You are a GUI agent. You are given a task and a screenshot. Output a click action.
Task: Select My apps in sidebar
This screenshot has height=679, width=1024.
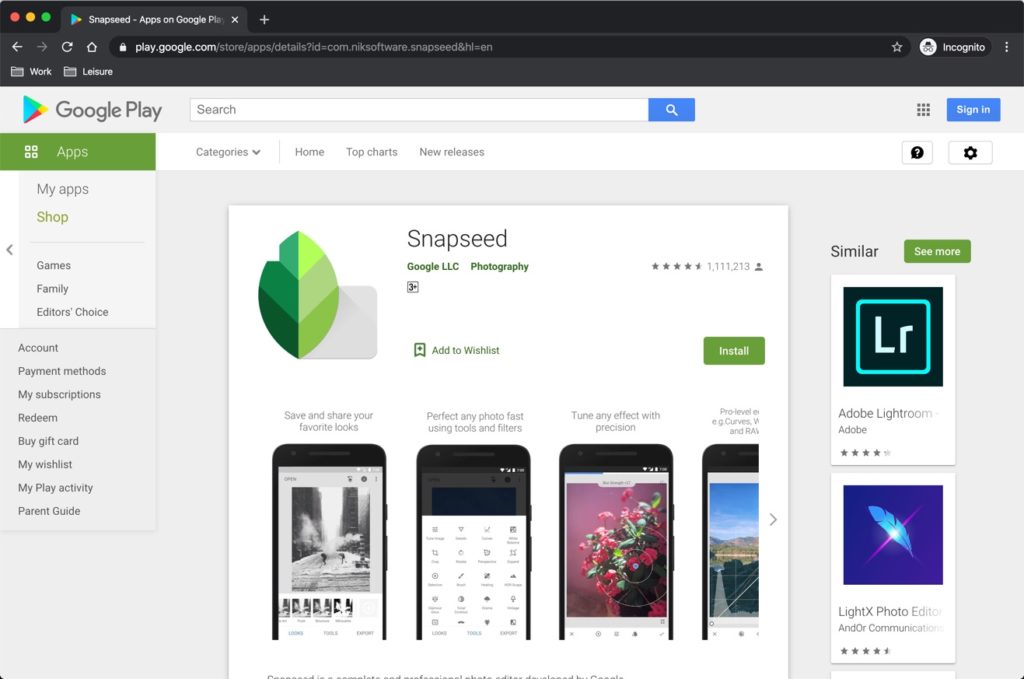(x=63, y=189)
